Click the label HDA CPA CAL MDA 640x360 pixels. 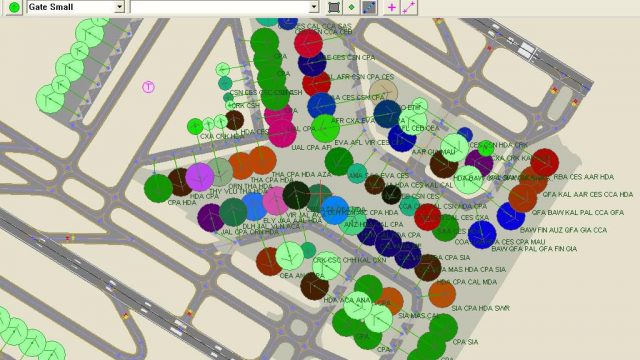(x=467, y=282)
